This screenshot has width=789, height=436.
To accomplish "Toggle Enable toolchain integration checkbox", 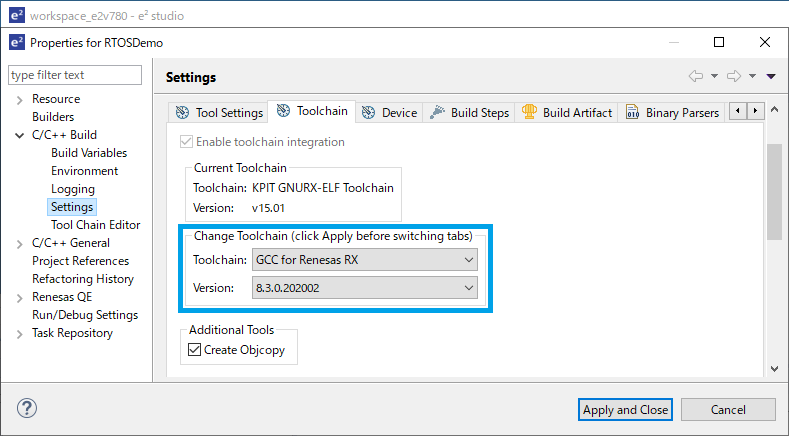I will tap(186, 141).
